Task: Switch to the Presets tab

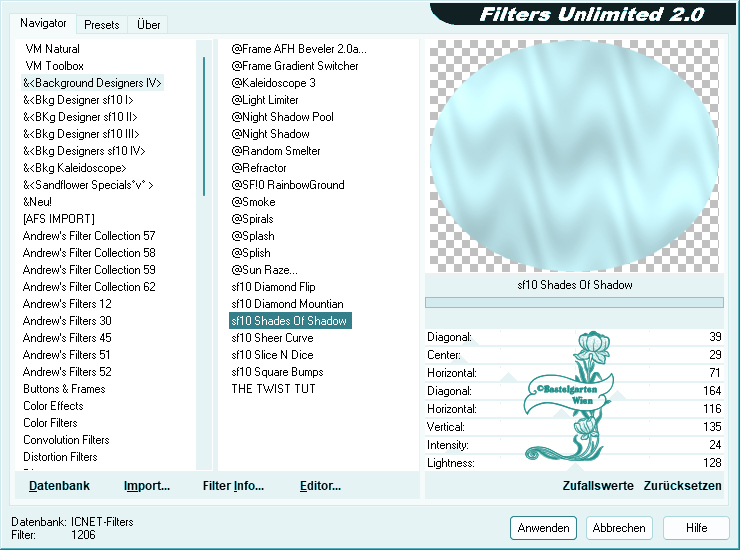Action: (101, 25)
